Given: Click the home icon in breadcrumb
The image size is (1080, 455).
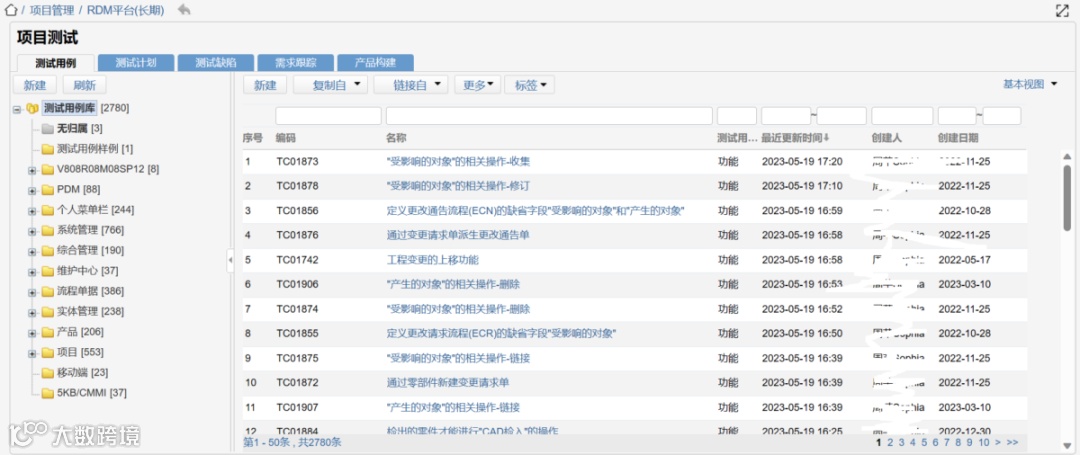Looking at the screenshot, I should (10, 10).
